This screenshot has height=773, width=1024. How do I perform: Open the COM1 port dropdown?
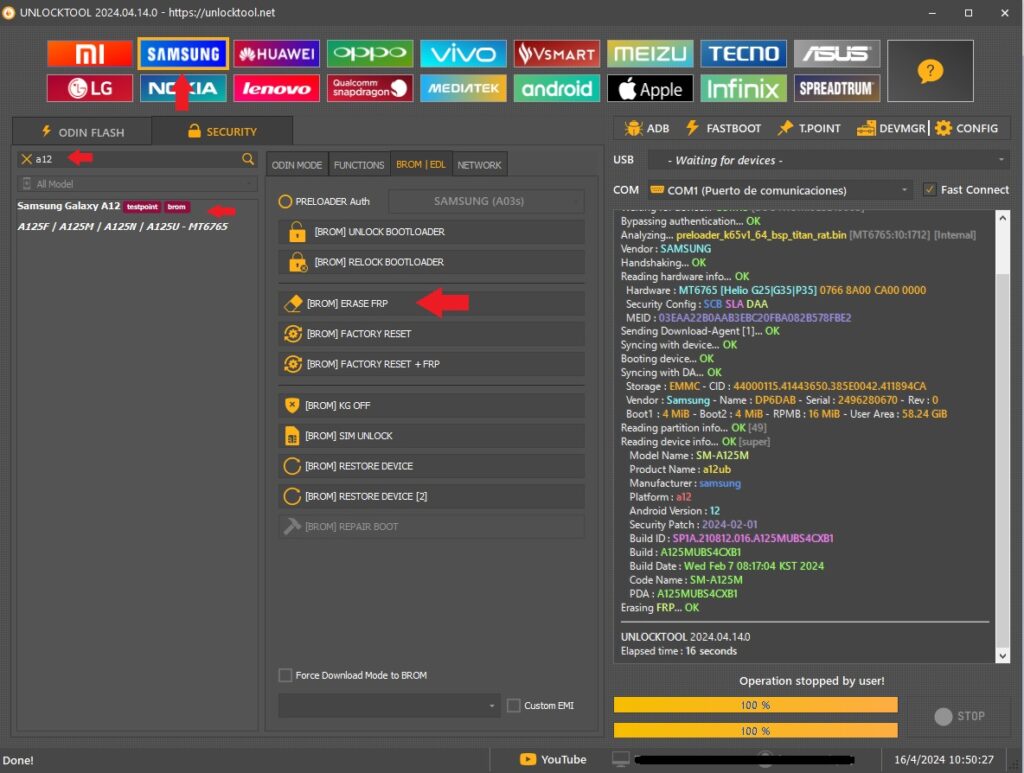tap(779, 190)
